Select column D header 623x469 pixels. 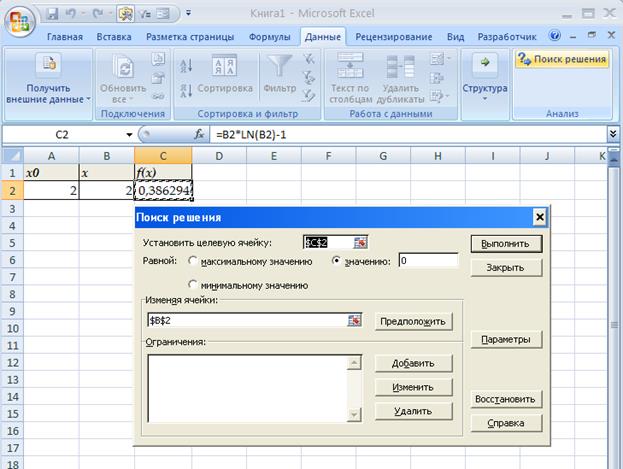[219, 156]
